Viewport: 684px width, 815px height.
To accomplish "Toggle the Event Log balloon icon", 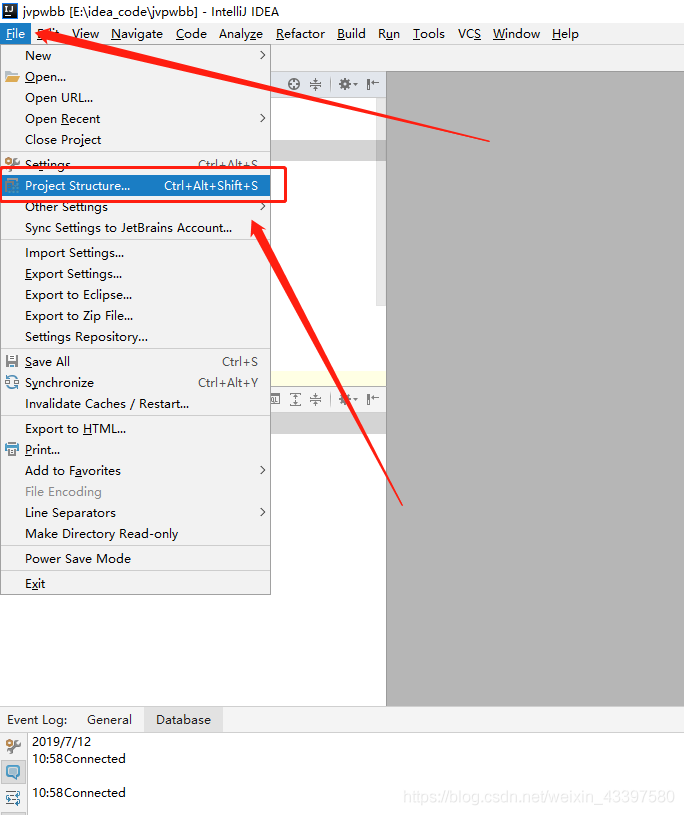I will click(13, 772).
